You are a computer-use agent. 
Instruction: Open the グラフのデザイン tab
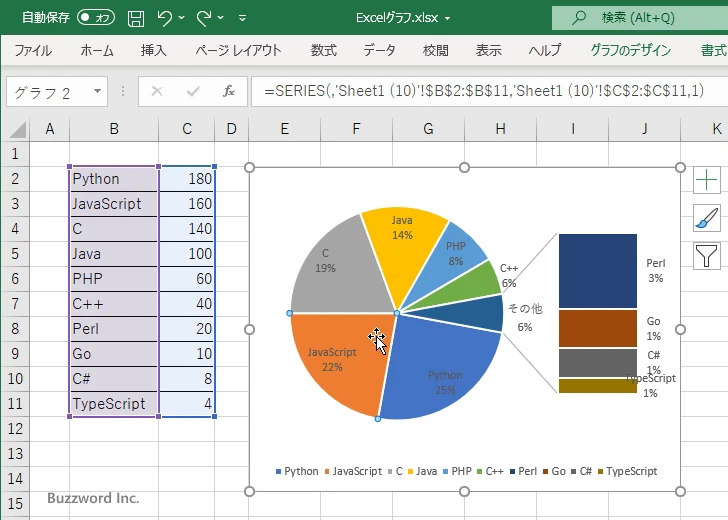(630, 50)
